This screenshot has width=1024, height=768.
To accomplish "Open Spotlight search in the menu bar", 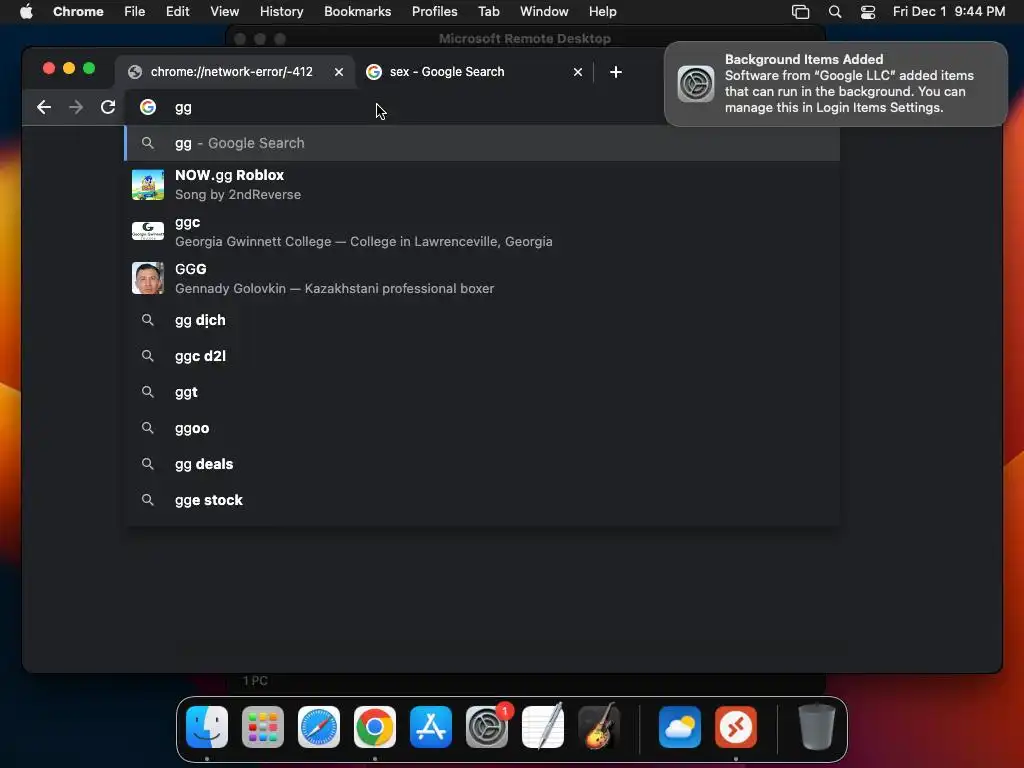I will click(x=835, y=12).
